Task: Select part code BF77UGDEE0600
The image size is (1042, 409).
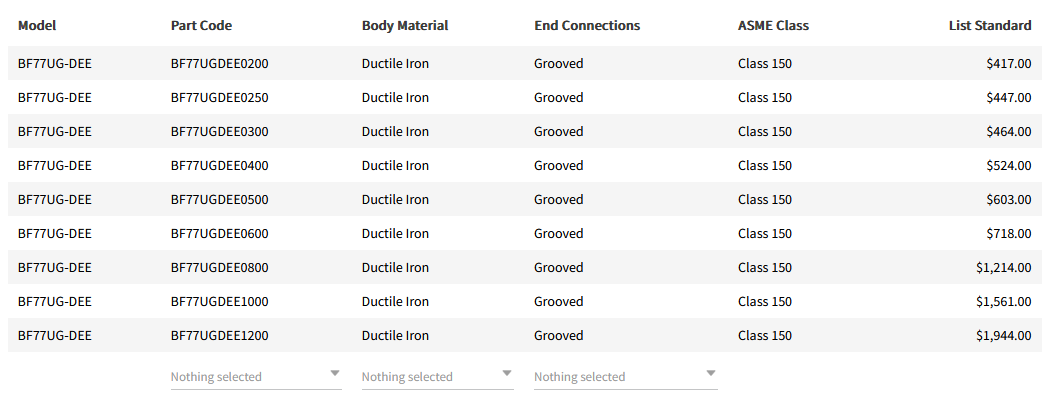Action: pyautogui.click(x=219, y=234)
